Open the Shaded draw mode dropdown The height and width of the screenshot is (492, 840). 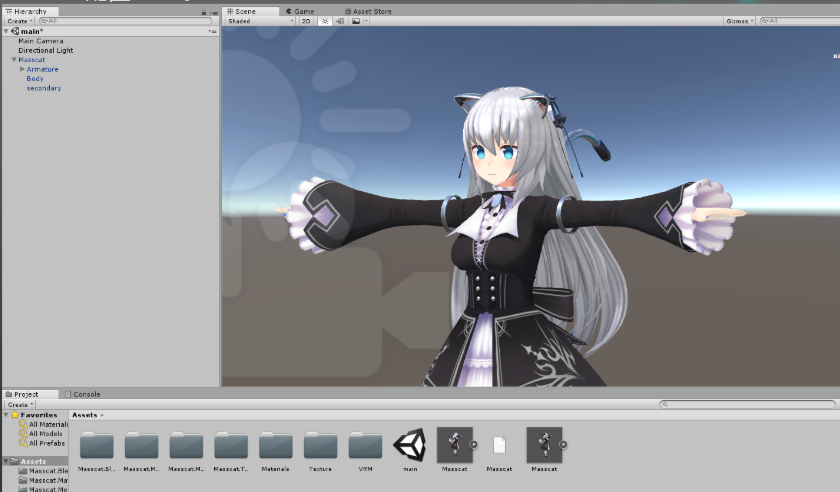click(x=260, y=21)
